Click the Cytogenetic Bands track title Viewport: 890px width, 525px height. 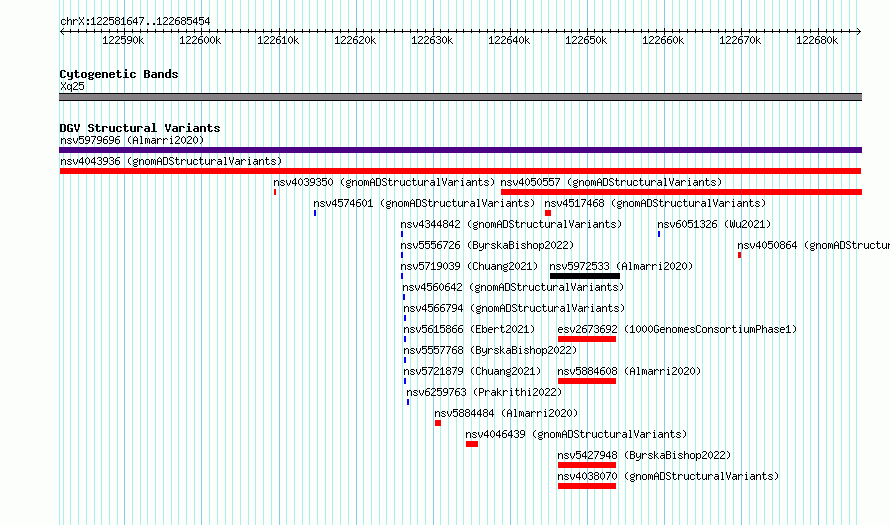[119, 74]
